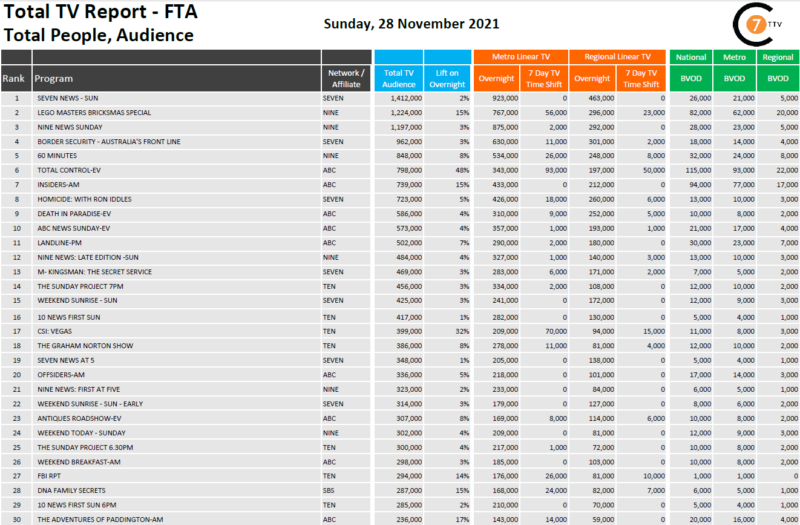The width and height of the screenshot is (800, 525).
Task: Click the Total TV Report - FTA title
Action: [x=97, y=13]
